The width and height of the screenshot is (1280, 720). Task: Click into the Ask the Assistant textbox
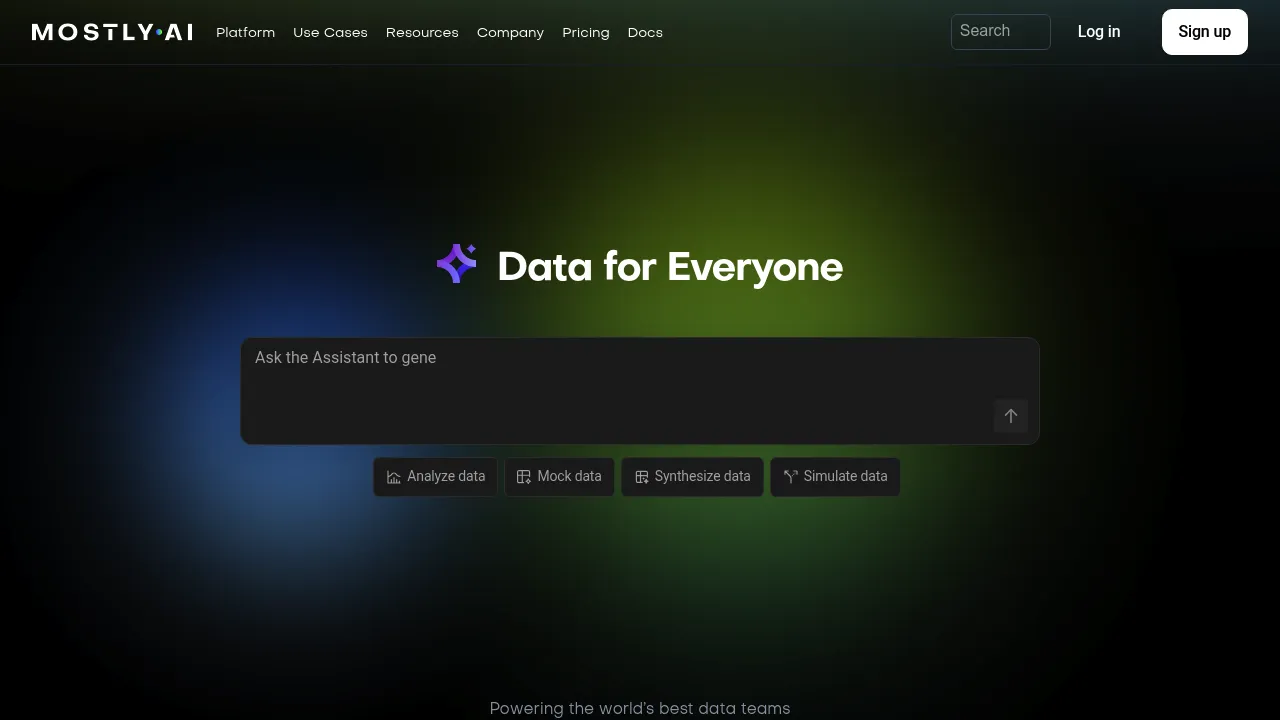pyautogui.click(x=640, y=391)
